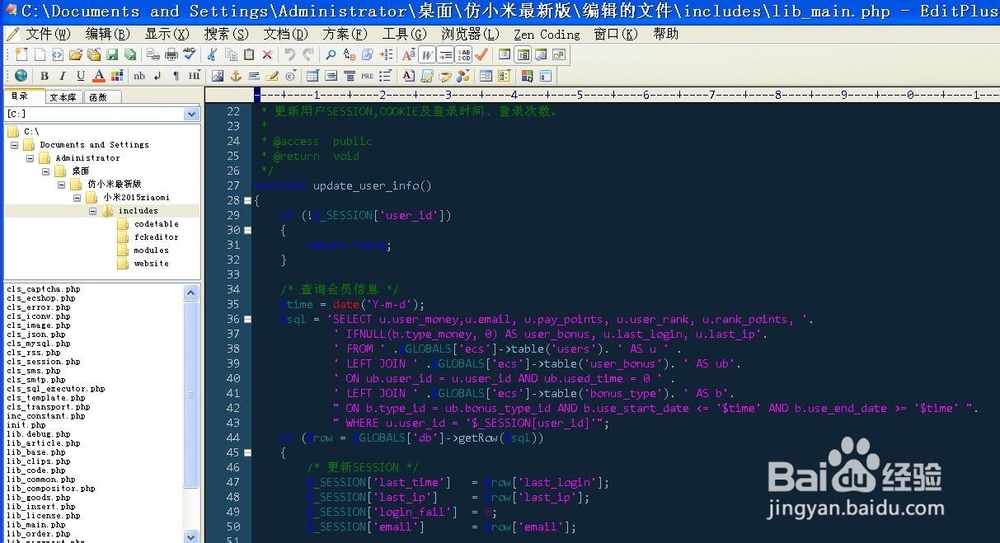Print the document with printer icon
1000x543 pixels.
click(171, 55)
